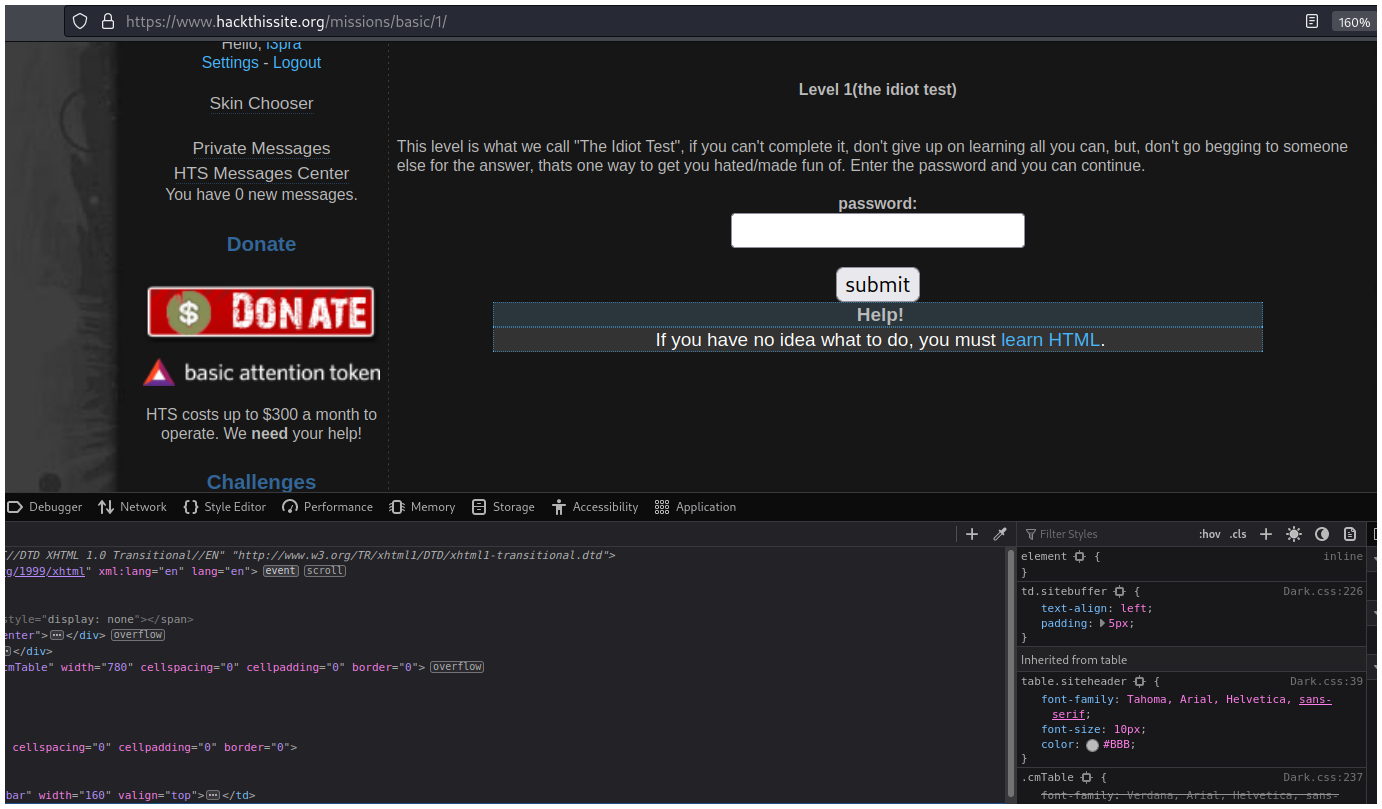Open the Network devtools tab
The image size is (1382, 809).
(133, 507)
